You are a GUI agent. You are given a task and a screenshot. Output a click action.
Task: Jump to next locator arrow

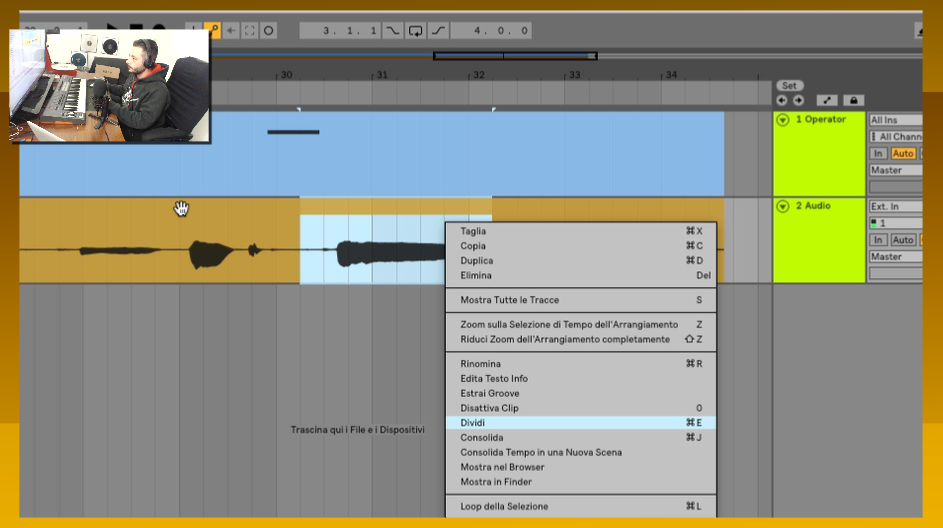tap(798, 100)
